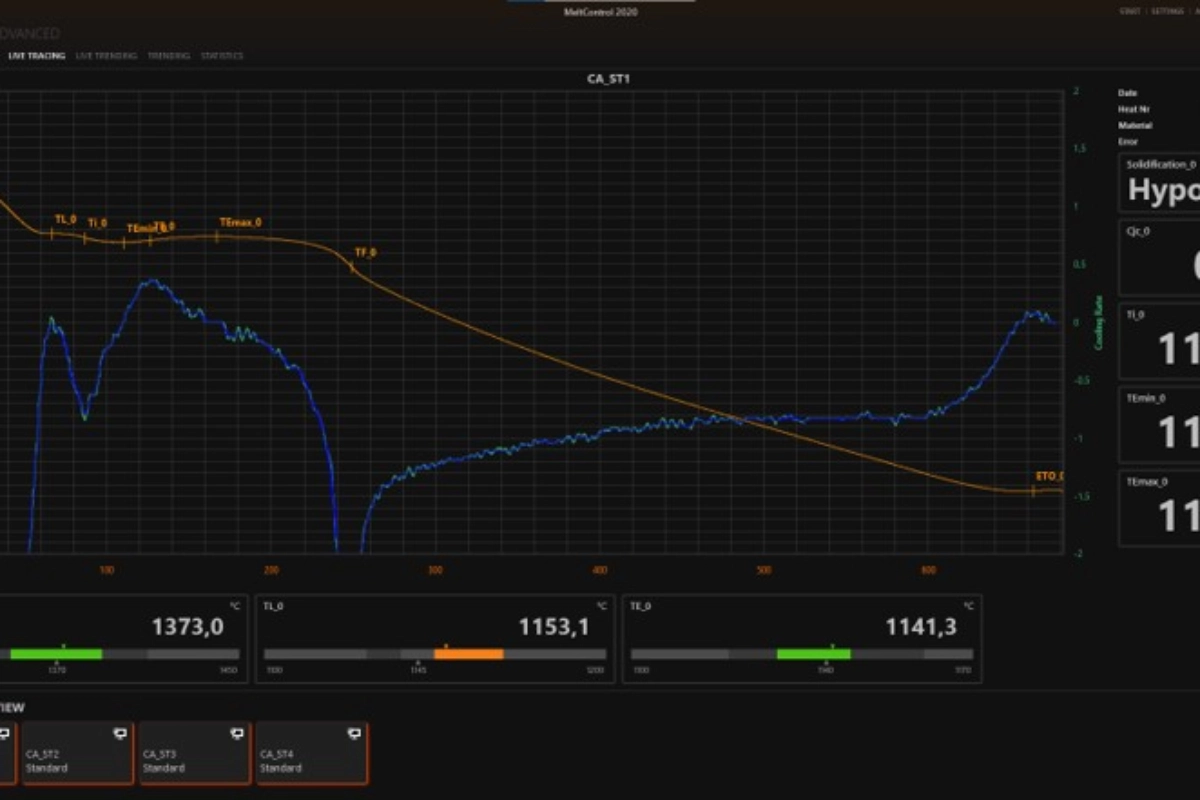
Task: Click the TE_0 green range bar
Action: [x=813, y=654]
